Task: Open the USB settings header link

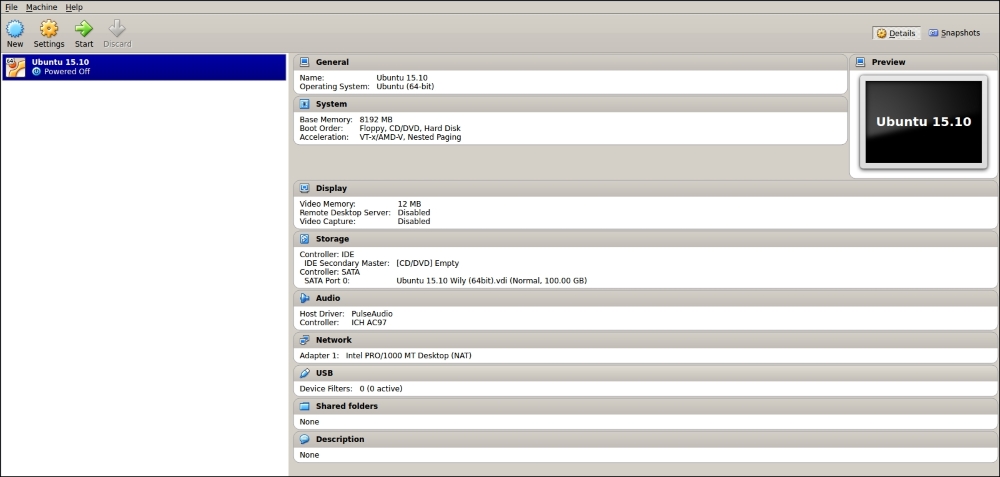Action: tap(324, 373)
